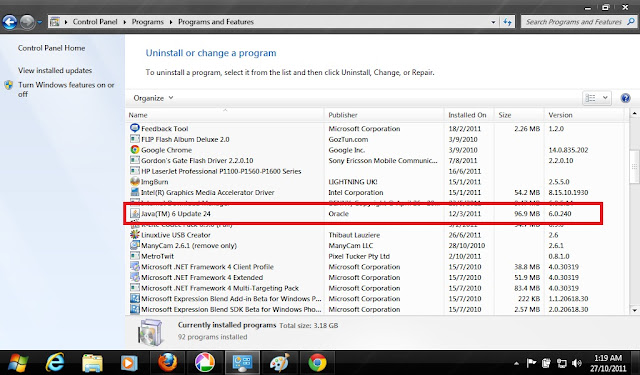Click the volume speaker tray icon

tap(577, 363)
